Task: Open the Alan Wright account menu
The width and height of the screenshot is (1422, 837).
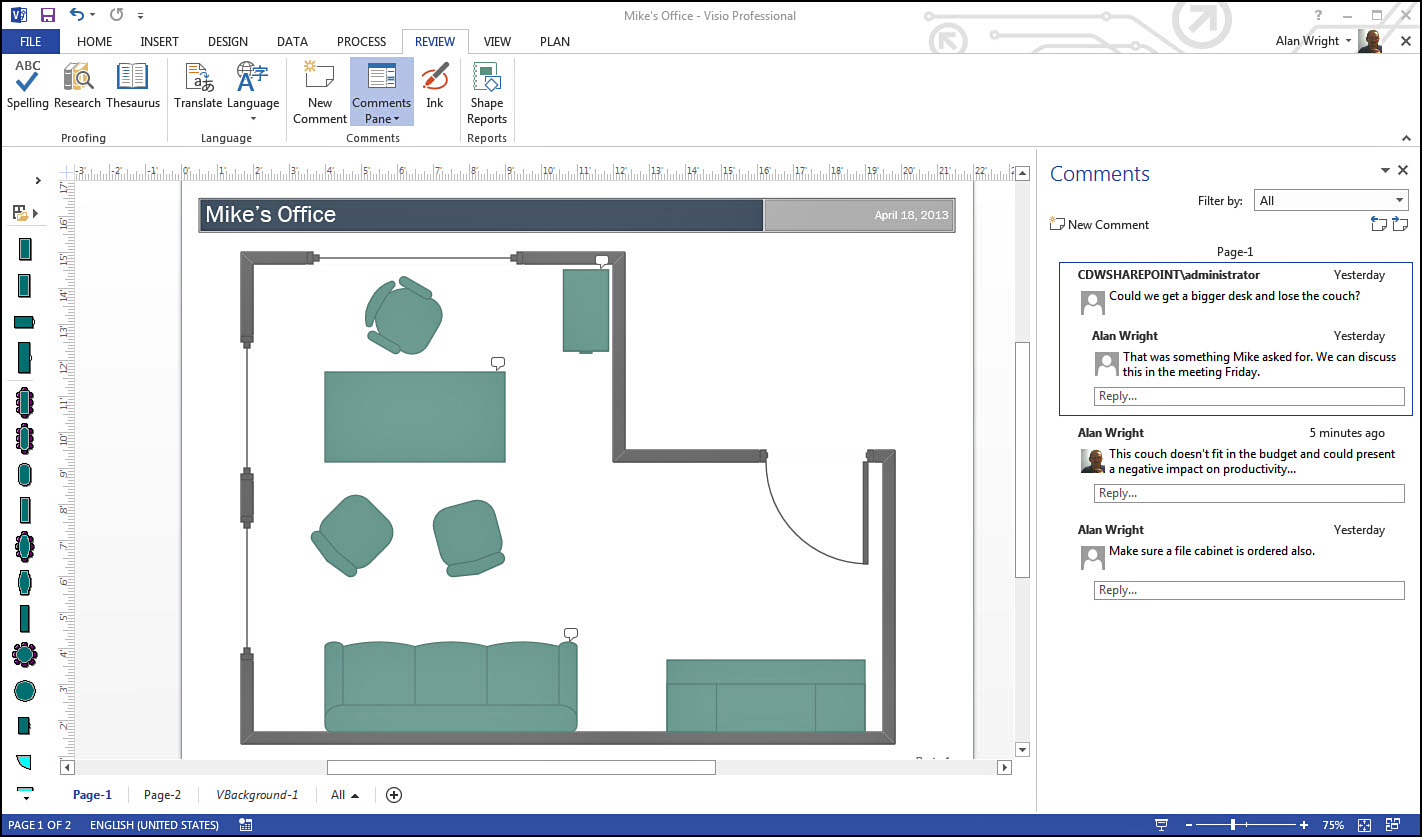Action: tap(1314, 41)
